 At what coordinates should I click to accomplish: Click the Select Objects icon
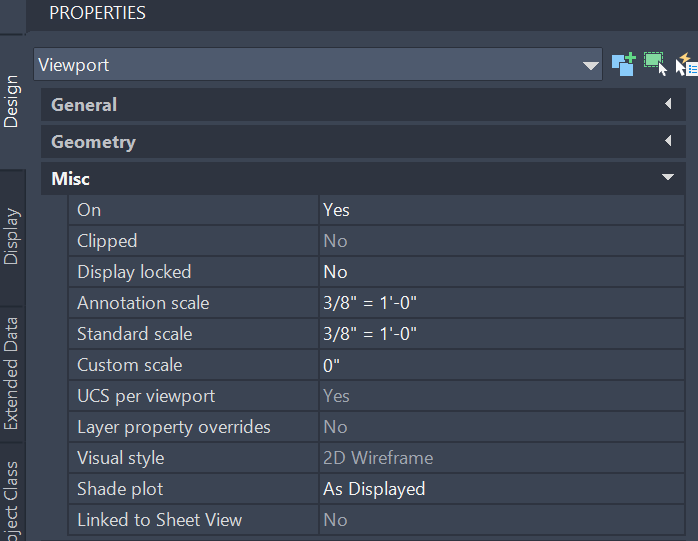pyautogui.click(x=655, y=64)
